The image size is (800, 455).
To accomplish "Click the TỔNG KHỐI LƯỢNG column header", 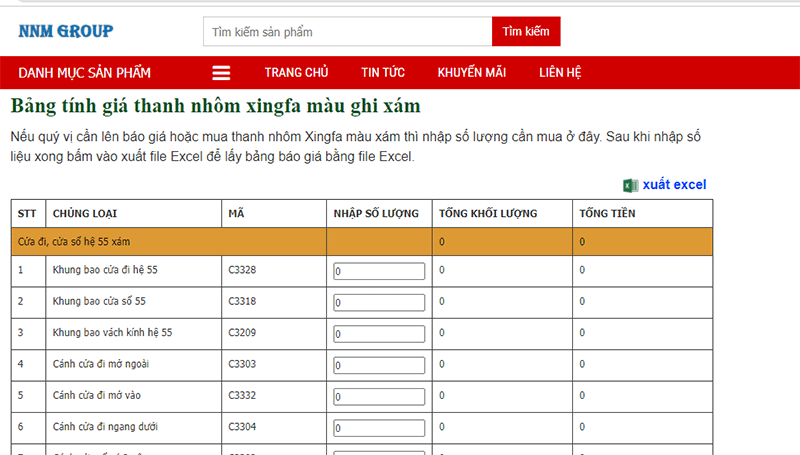I will (502, 213).
